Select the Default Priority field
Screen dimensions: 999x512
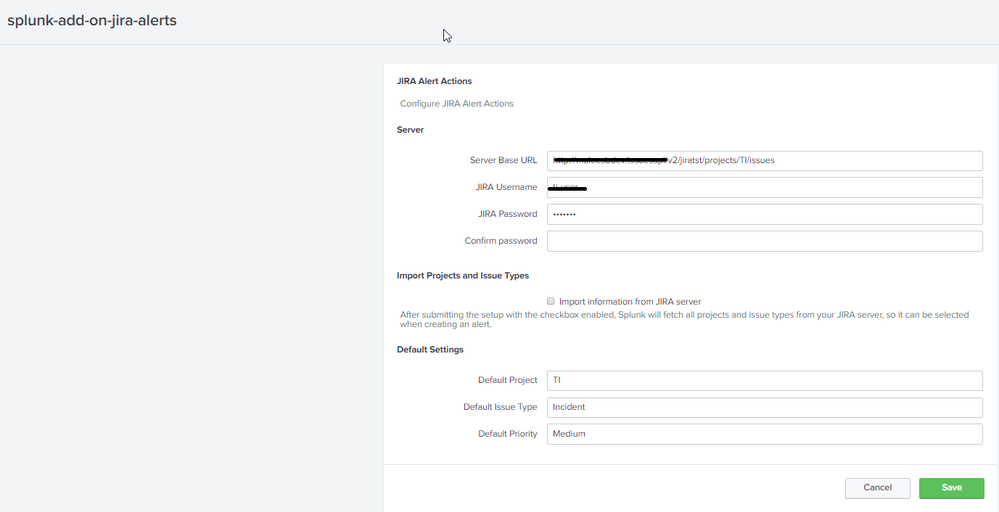(764, 434)
